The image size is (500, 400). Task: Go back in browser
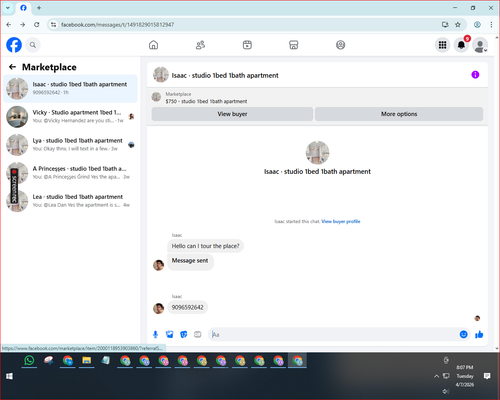click(9, 25)
